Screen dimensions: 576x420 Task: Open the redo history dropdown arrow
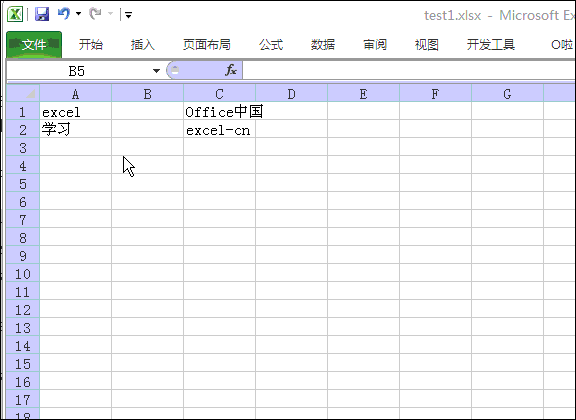pyautogui.click(x=110, y=14)
